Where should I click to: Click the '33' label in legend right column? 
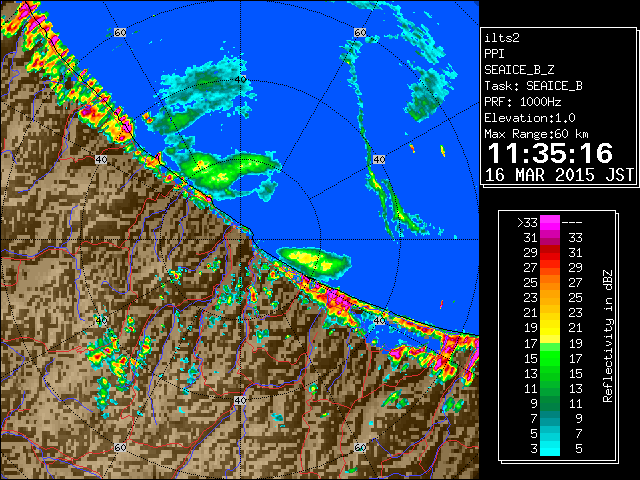[x=575, y=238]
